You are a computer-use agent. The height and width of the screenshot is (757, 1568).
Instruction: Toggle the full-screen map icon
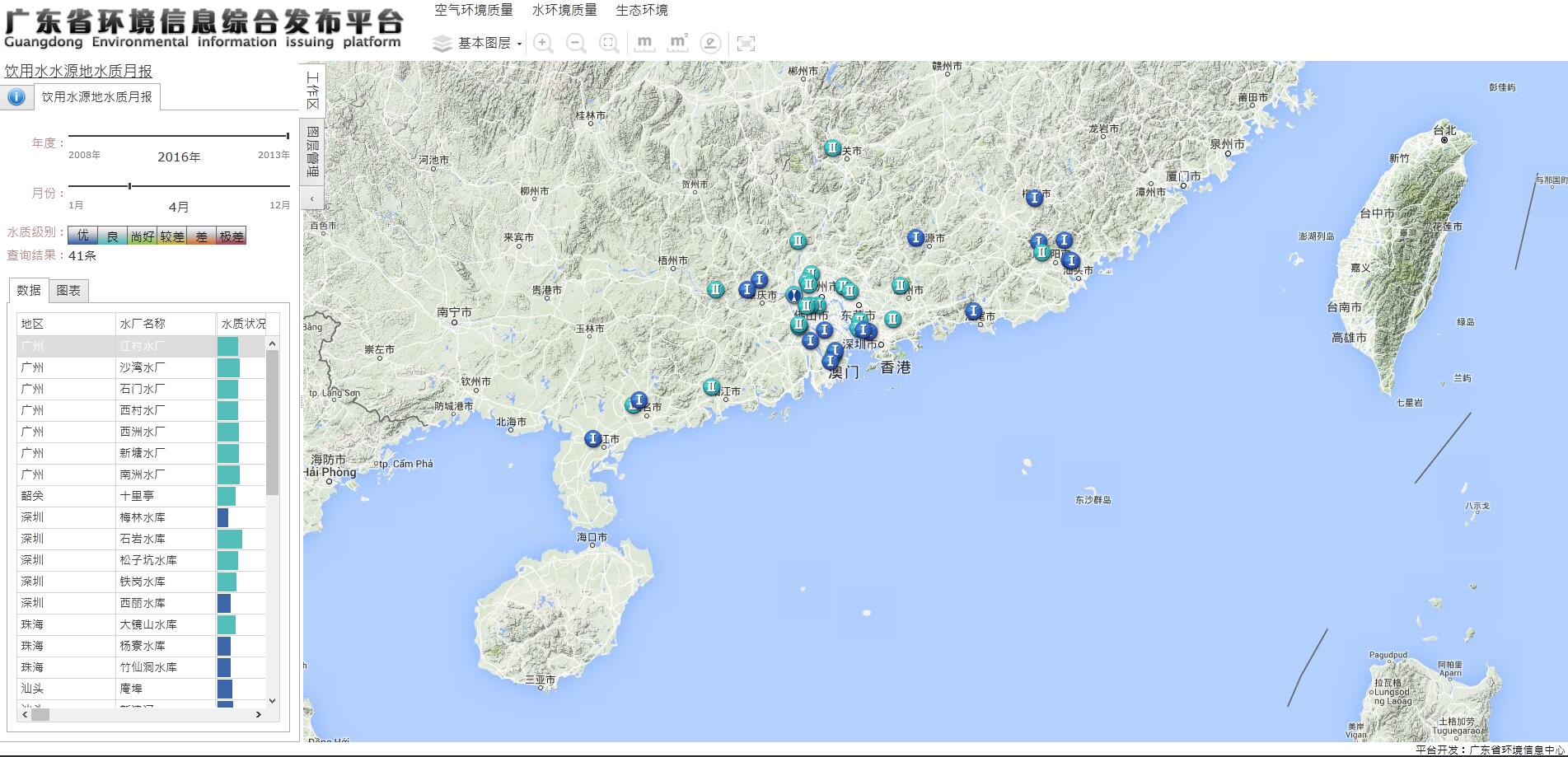pyautogui.click(x=746, y=44)
